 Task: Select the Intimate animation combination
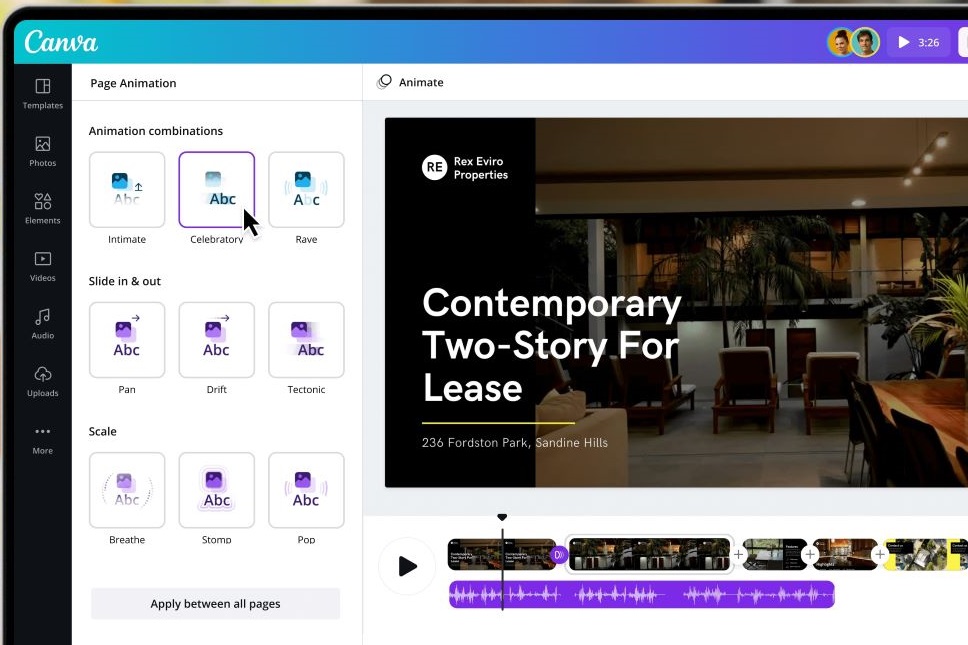click(127, 190)
